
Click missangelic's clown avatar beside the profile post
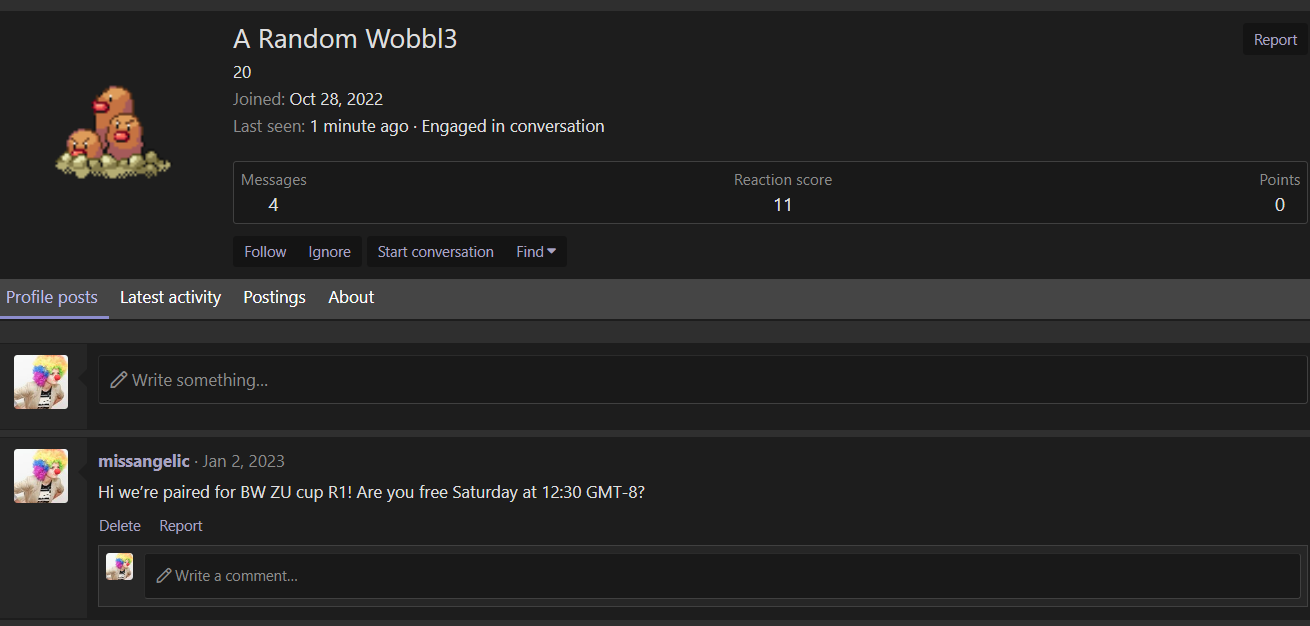pos(40,476)
